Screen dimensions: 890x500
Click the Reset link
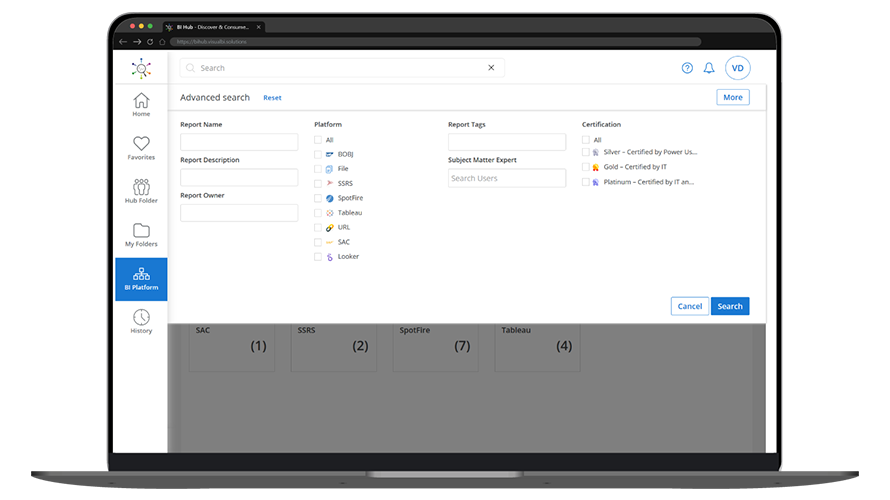coord(272,98)
